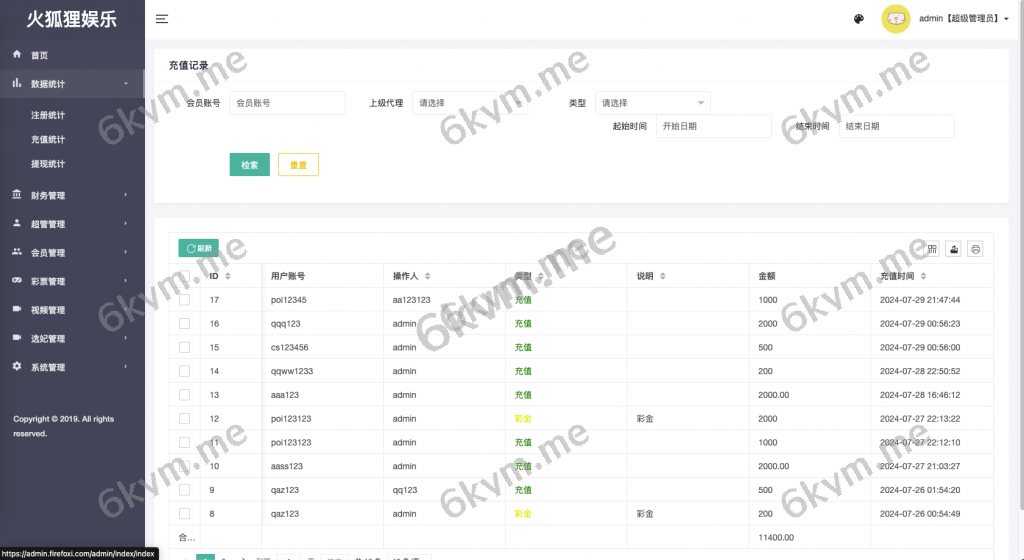1024x560 pixels.
Task: Click the home icon beside 首页
Action: coord(17,54)
